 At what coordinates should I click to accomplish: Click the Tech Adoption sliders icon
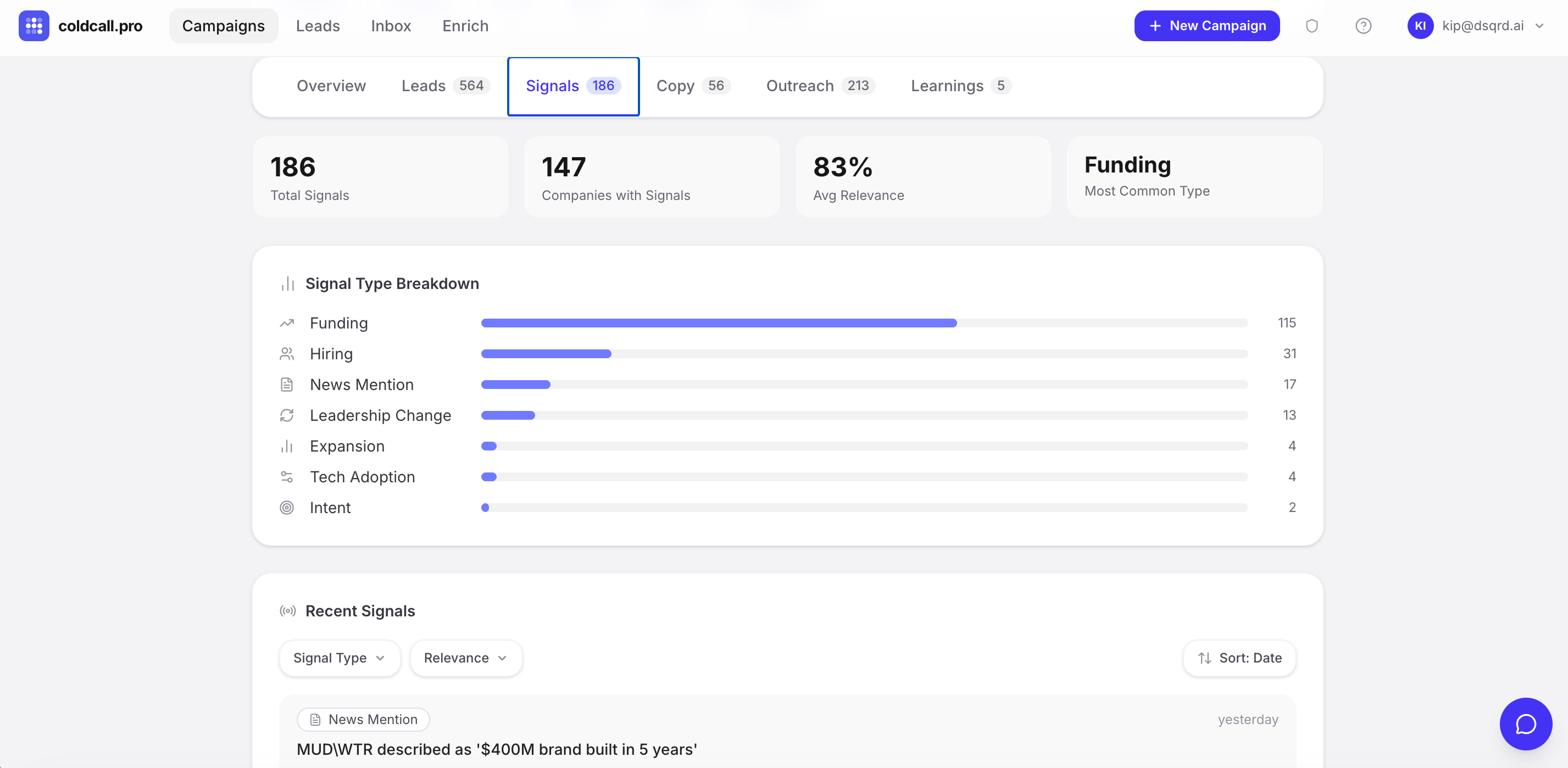click(x=287, y=476)
